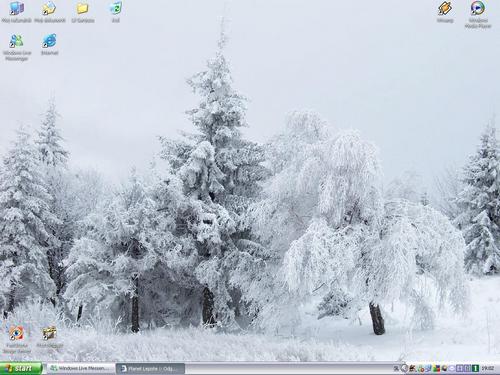The height and width of the screenshot is (375, 500).
Task: Open the Recycle Bin icon
Action: click(115, 12)
